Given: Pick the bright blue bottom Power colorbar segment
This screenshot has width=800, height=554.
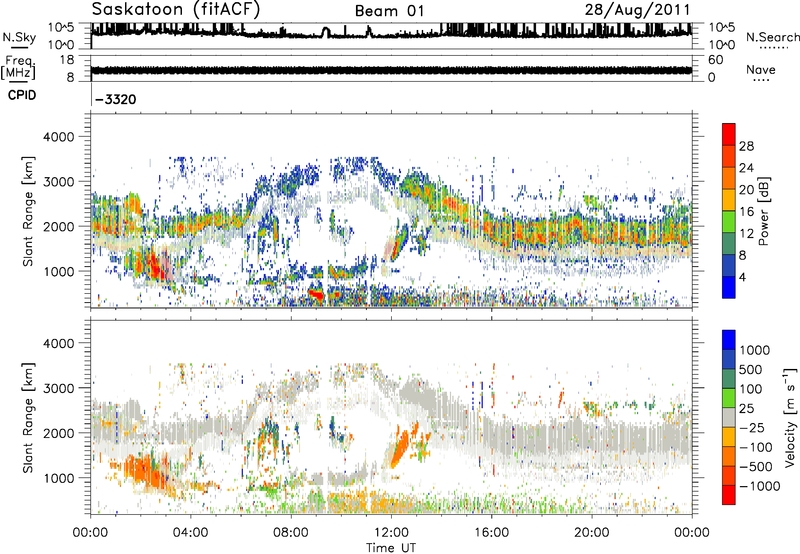Looking at the screenshot, I should (x=729, y=287).
